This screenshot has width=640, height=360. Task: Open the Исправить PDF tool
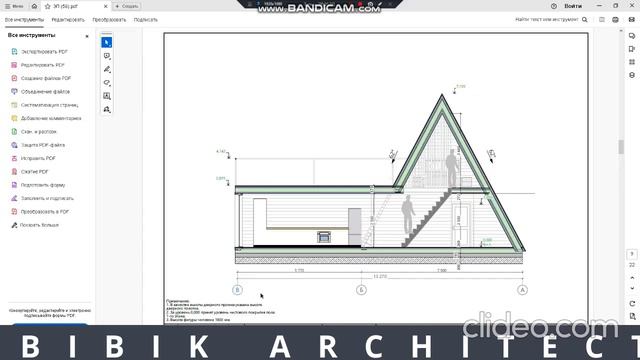[38, 158]
